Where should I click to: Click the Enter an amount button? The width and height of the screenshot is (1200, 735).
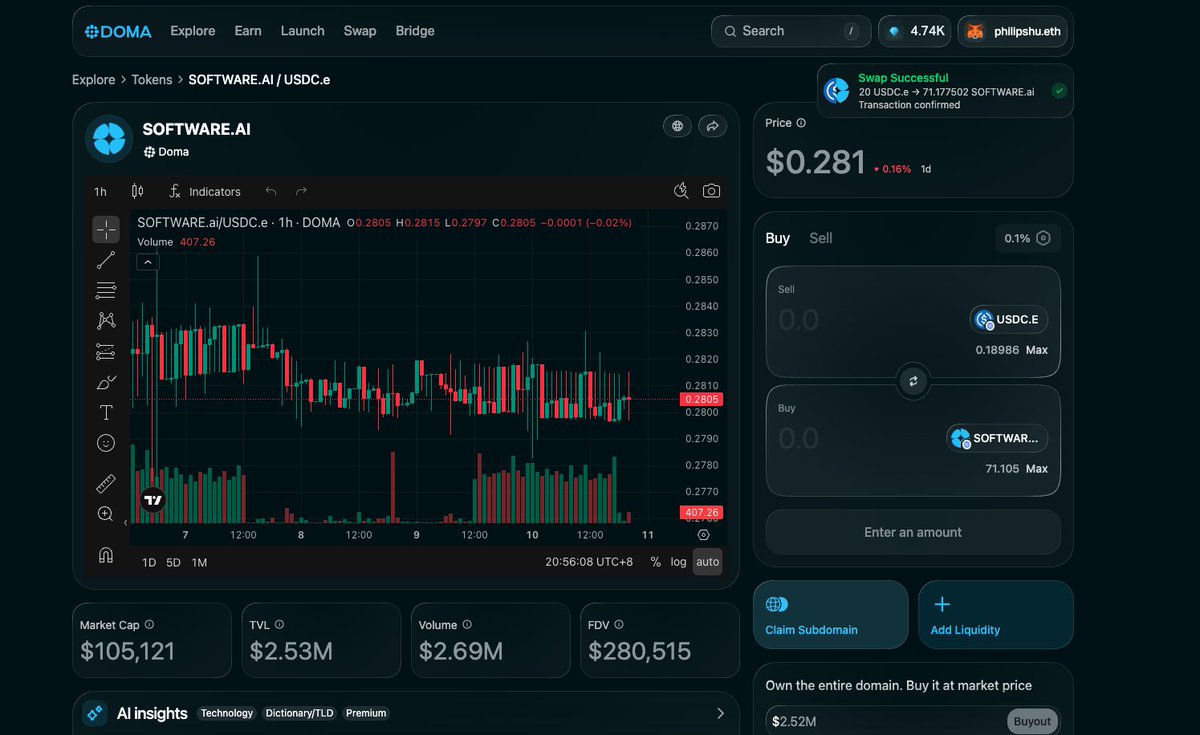pyautogui.click(x=913, y=532)
